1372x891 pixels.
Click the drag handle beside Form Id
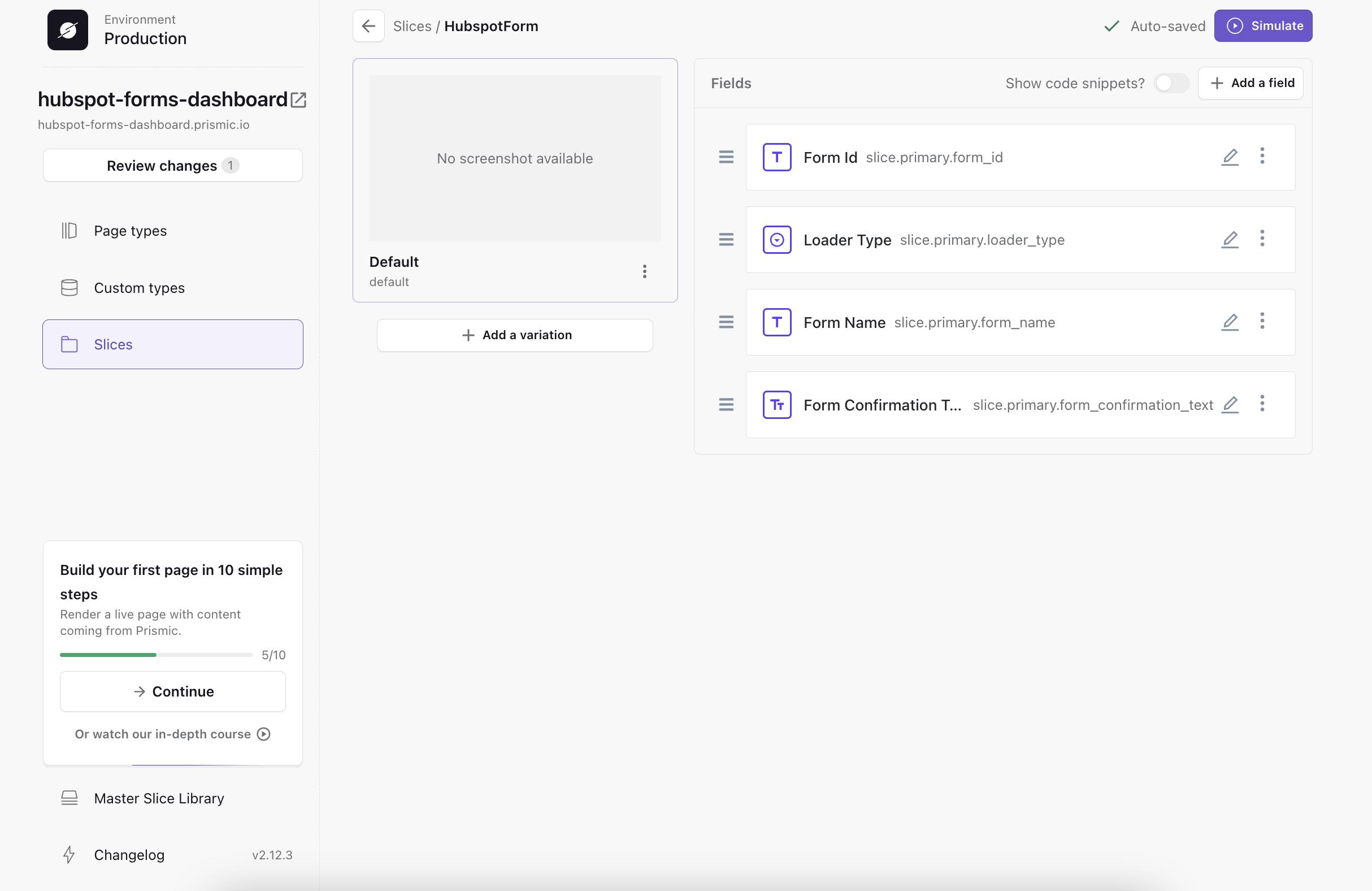(x=726, y=157)
